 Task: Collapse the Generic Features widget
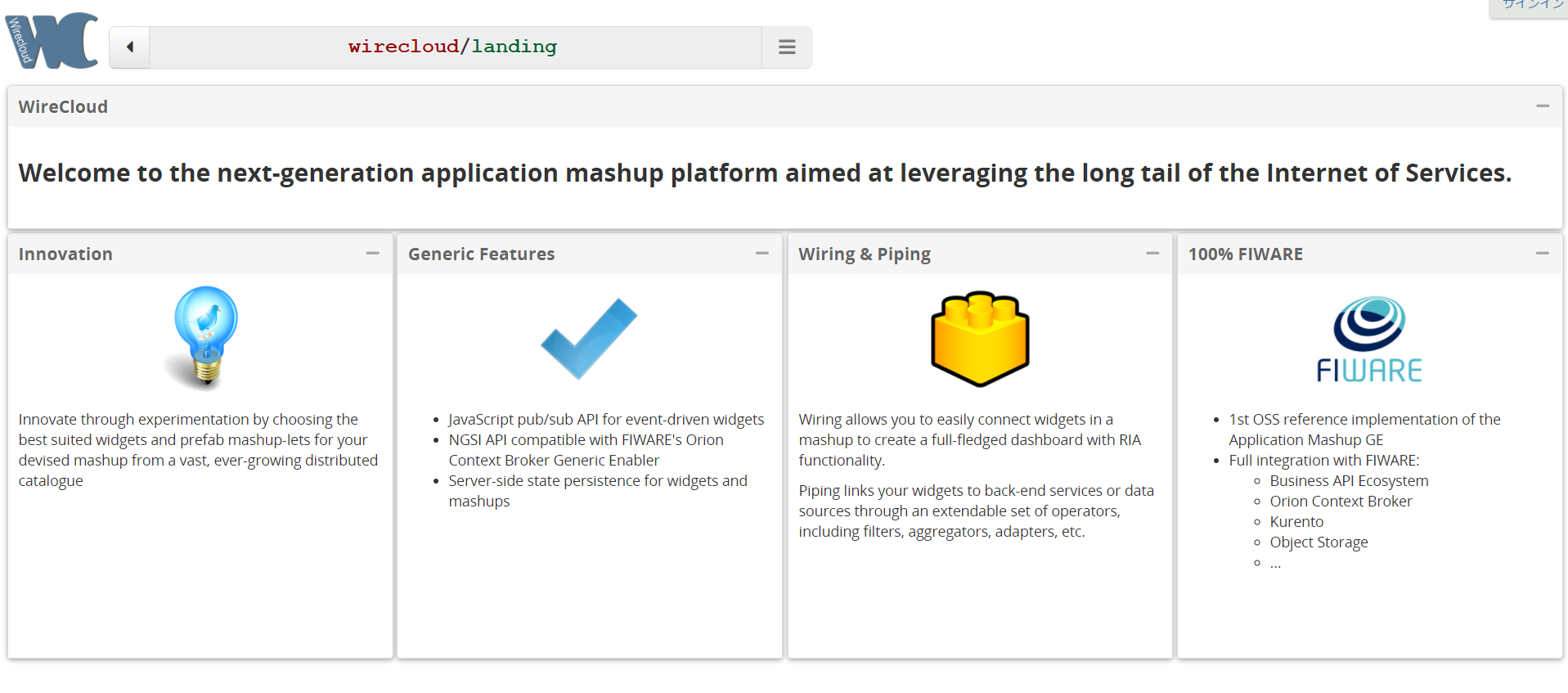762,254
